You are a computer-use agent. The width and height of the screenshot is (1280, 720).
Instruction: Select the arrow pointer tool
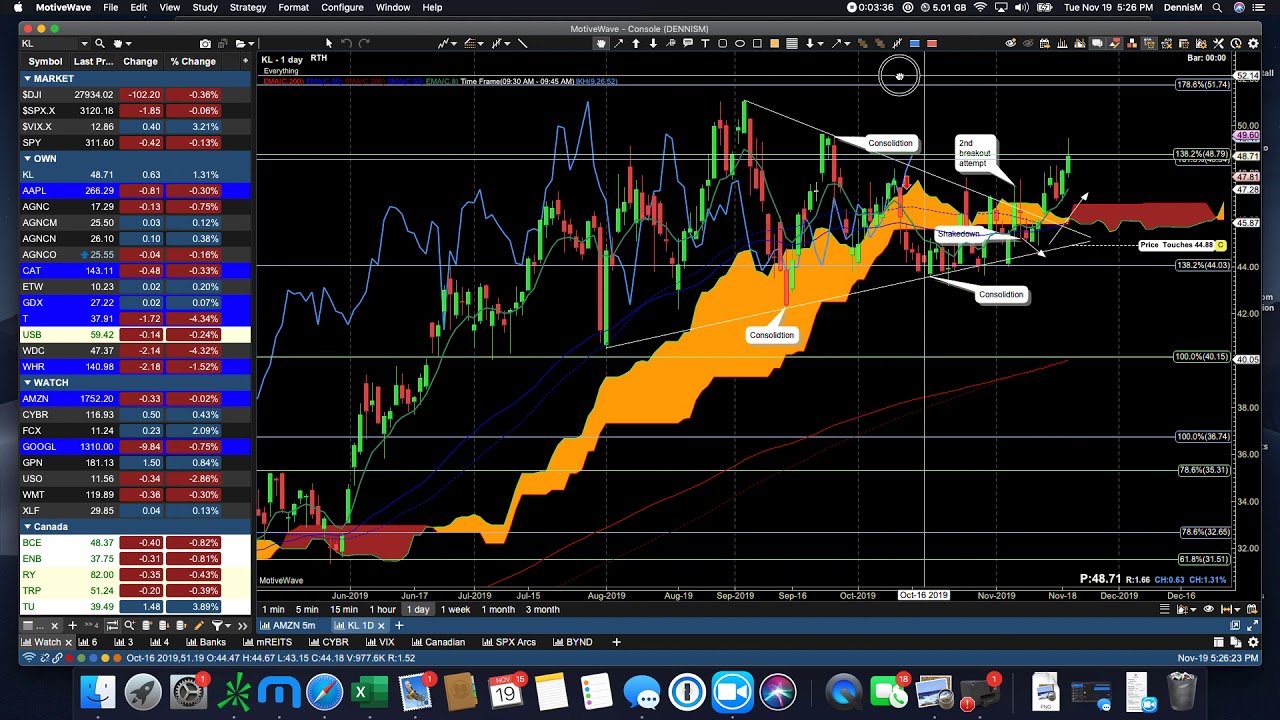328,43
